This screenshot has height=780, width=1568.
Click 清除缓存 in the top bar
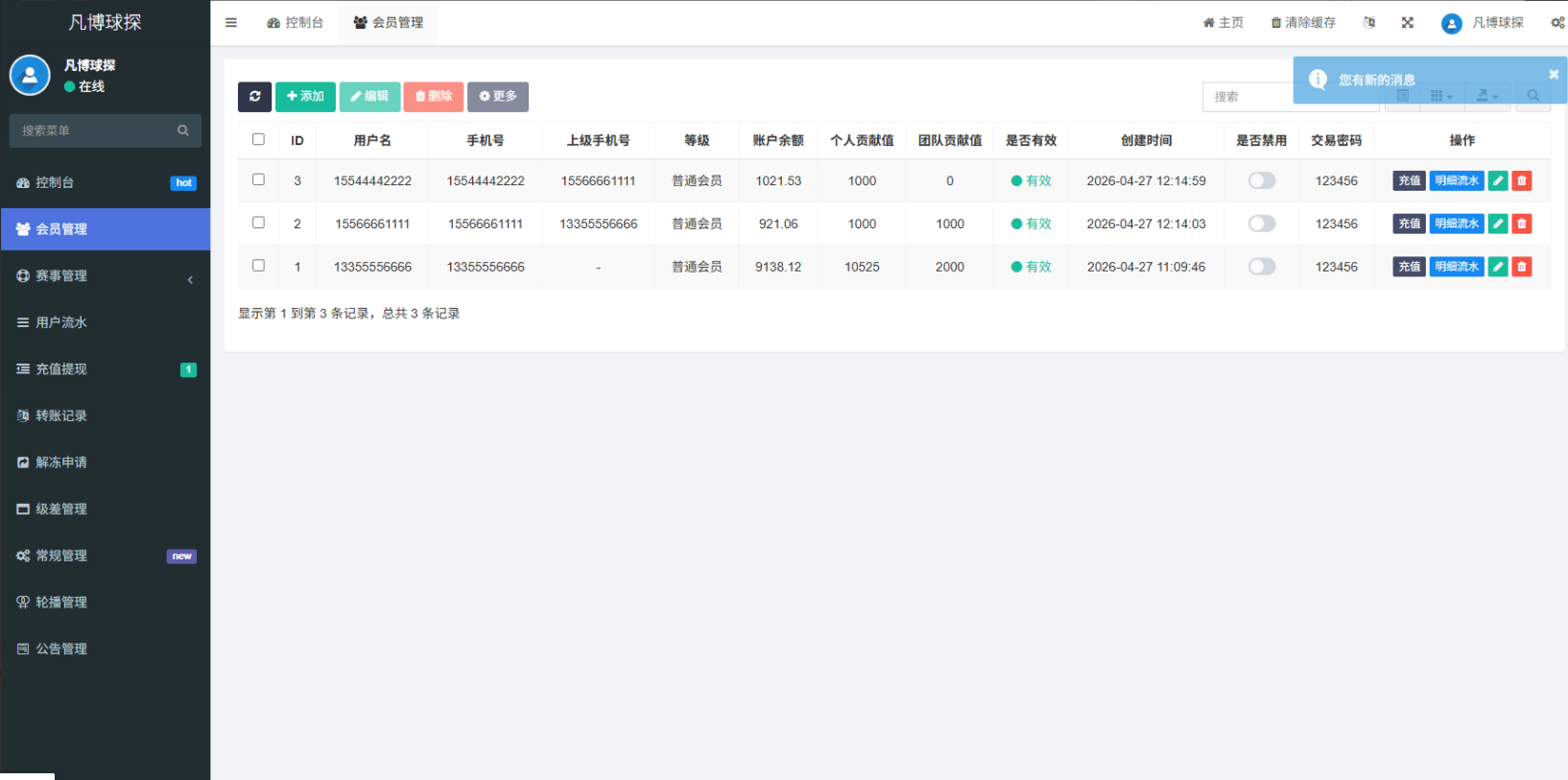click(x=1303, y=22)
